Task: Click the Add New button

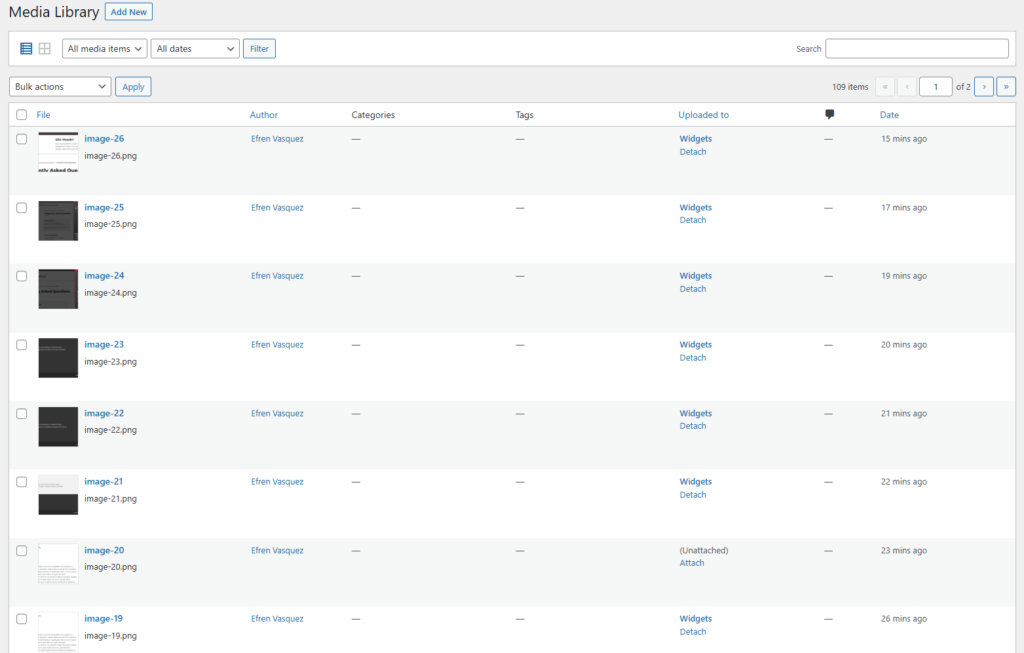Action: [128, 11]
